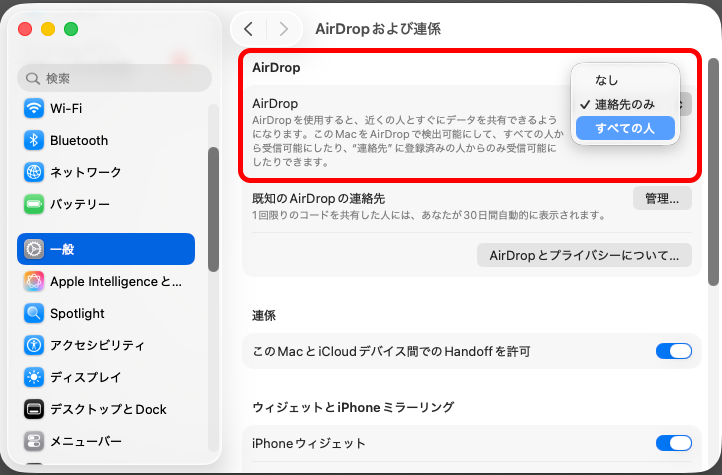Choose 連絡先のみ in AirDrop menu
This screenshot has height=475, width=722.
[x=625, y=104]
